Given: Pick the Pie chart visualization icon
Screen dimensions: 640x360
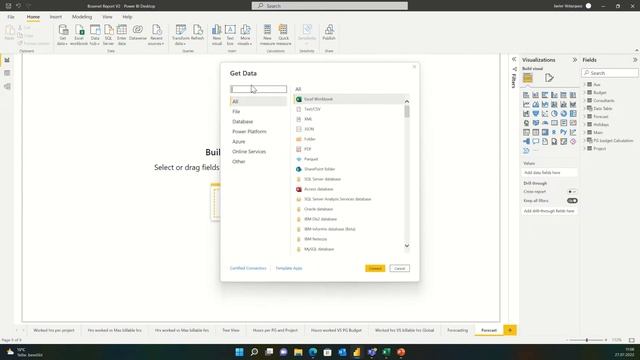Looking at the screenshot, I should (554, 113).
